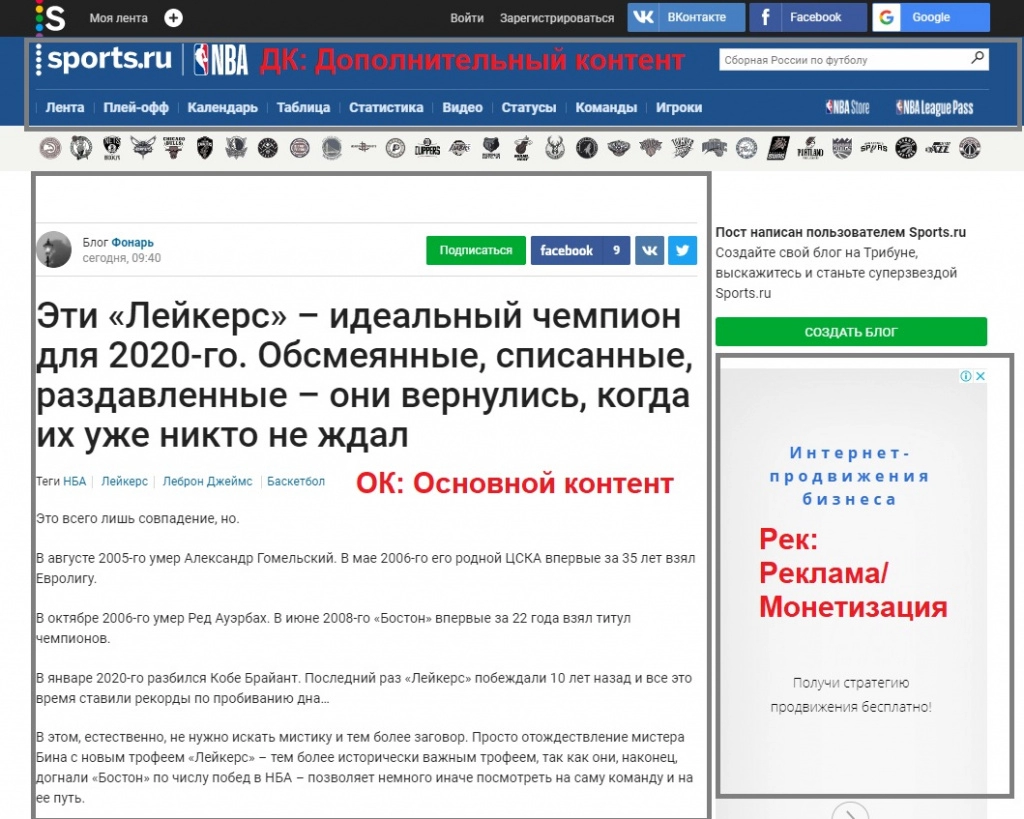Open the Леброн Джеймс tag link
This screenshot has width=1024, height=819.
pyautogui.click(x=208, y=481)
